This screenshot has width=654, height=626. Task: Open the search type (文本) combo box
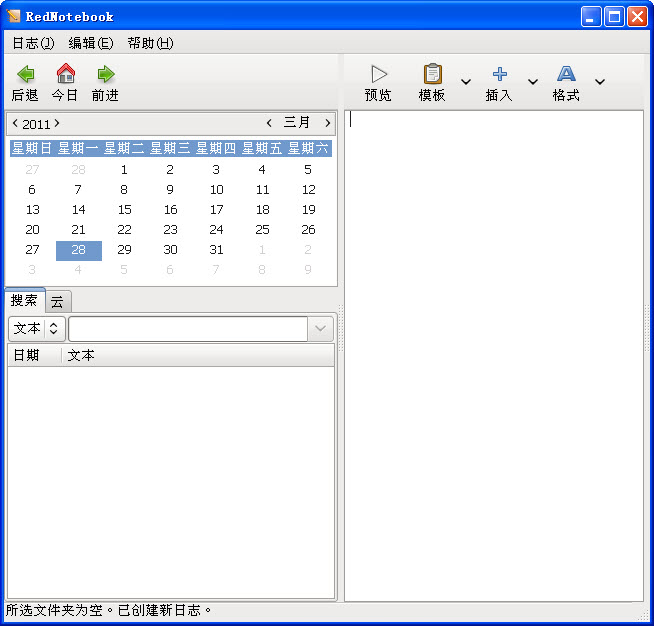coord(37,328)
